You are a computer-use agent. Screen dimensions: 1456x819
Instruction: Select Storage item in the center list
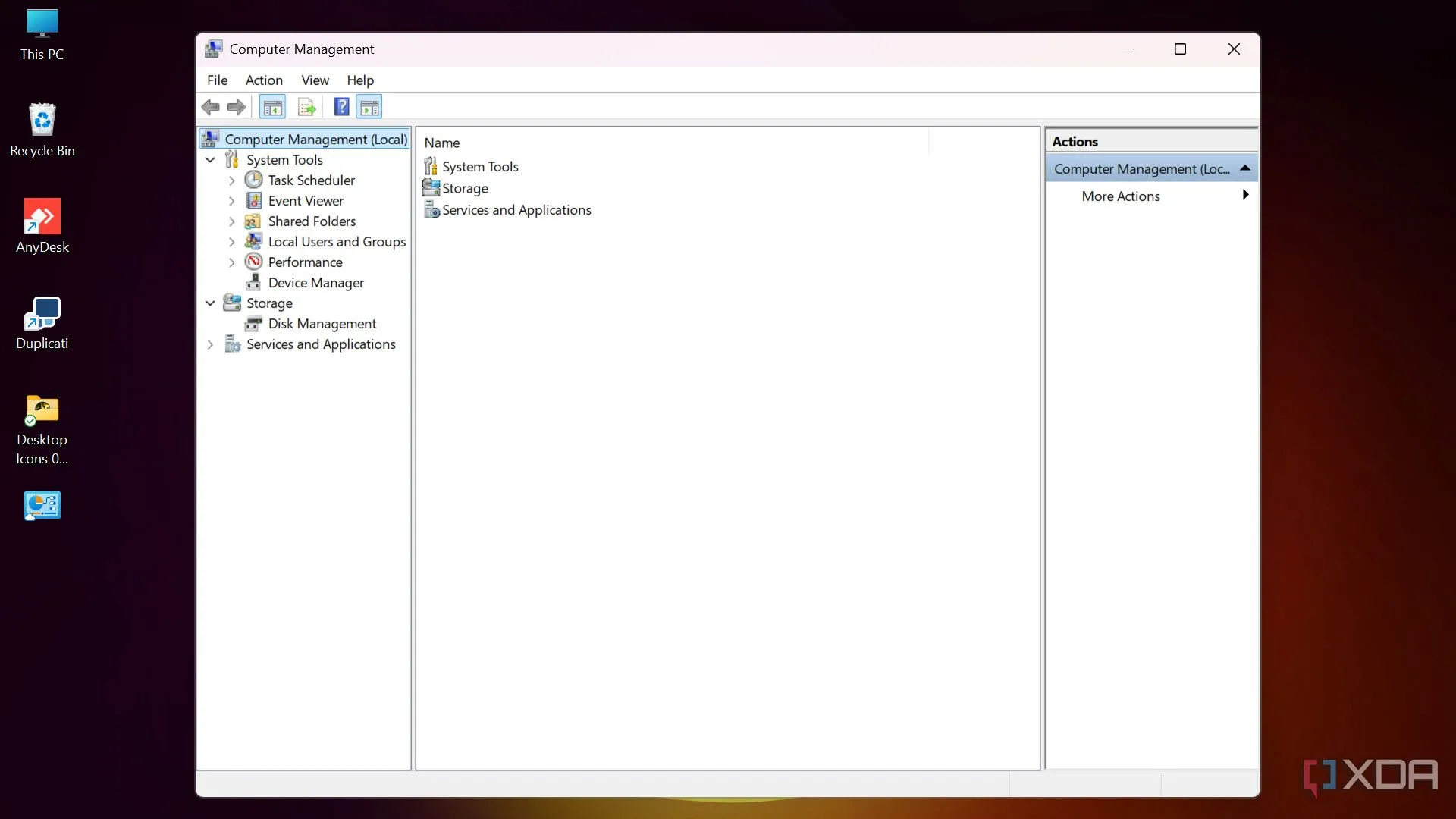tap(465, 189)
